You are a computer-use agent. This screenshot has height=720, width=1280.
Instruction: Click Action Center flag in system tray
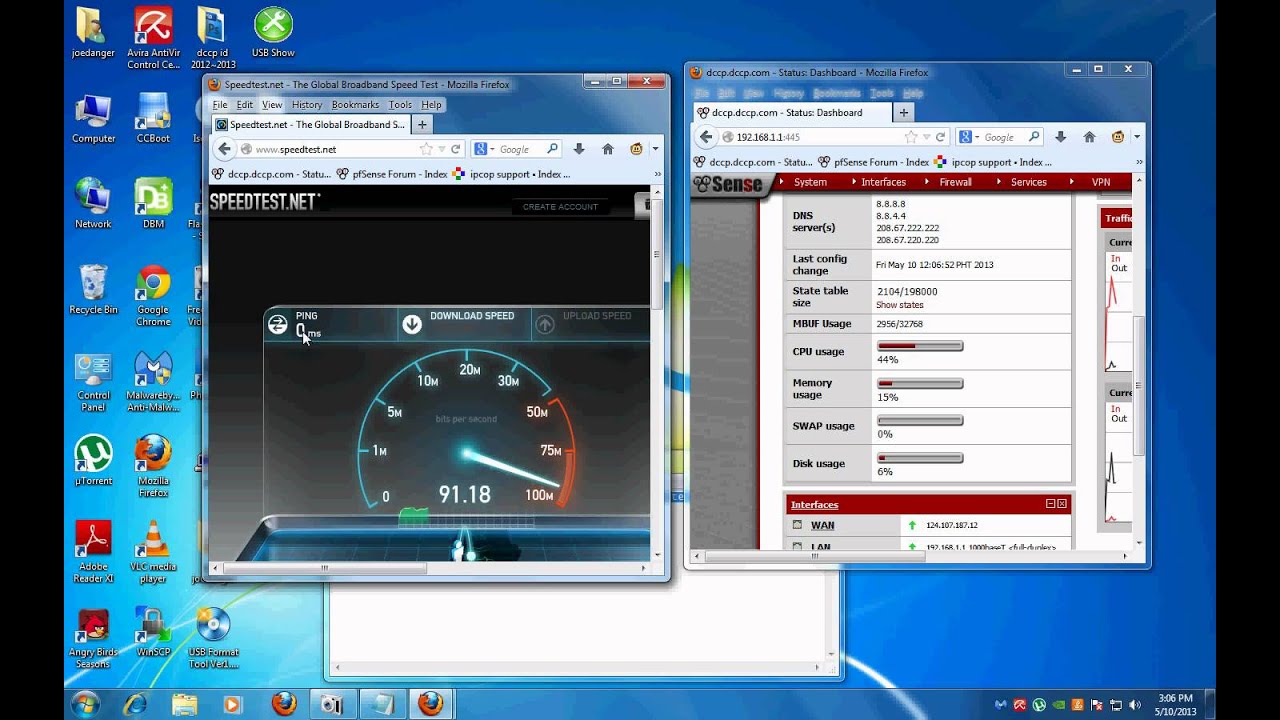point(1097,705)
